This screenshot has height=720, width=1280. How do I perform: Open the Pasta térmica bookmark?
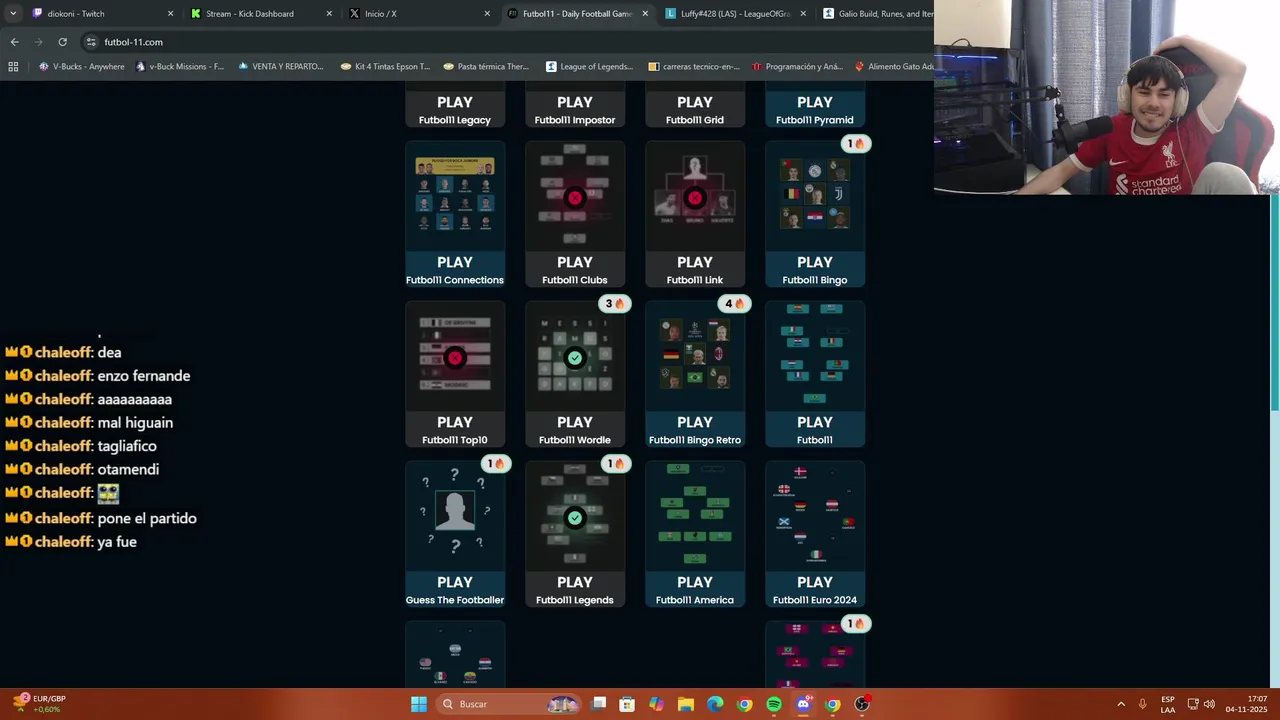485,67
